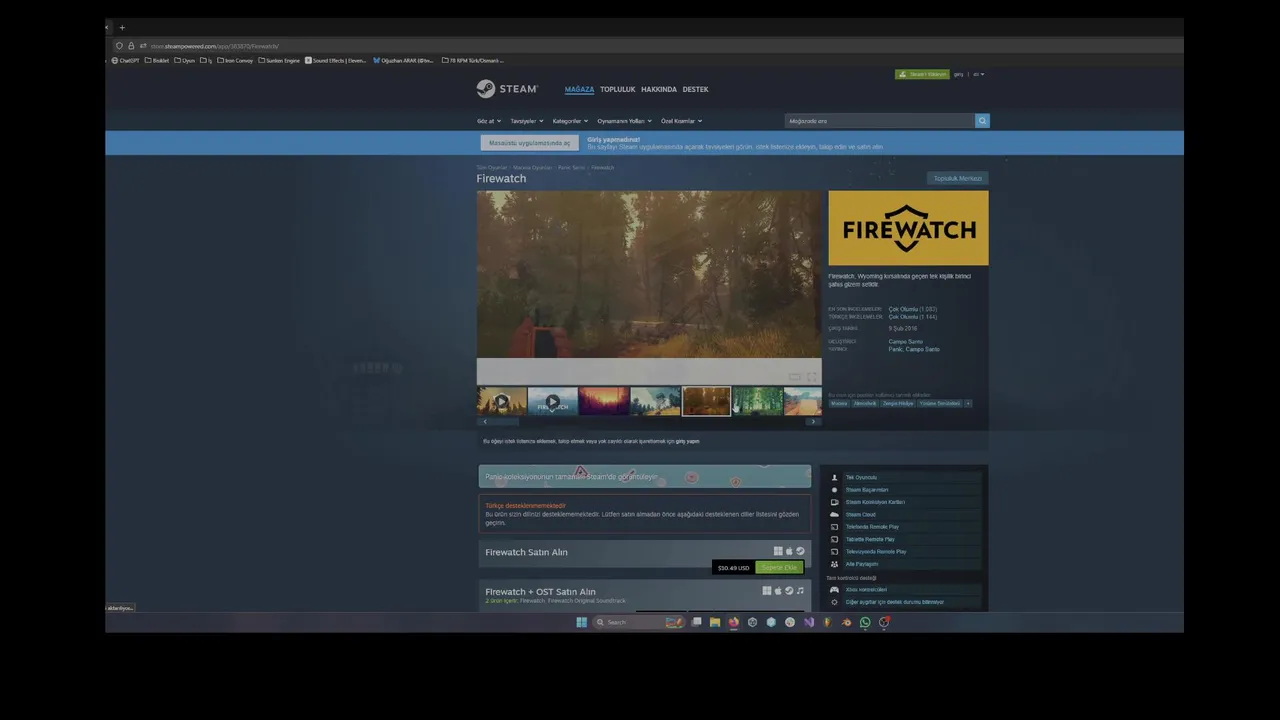Screen dimensions: 1280x720
Task: Open the WhatsApp icon in the taskbar
Action: click(x=865, y=622)
